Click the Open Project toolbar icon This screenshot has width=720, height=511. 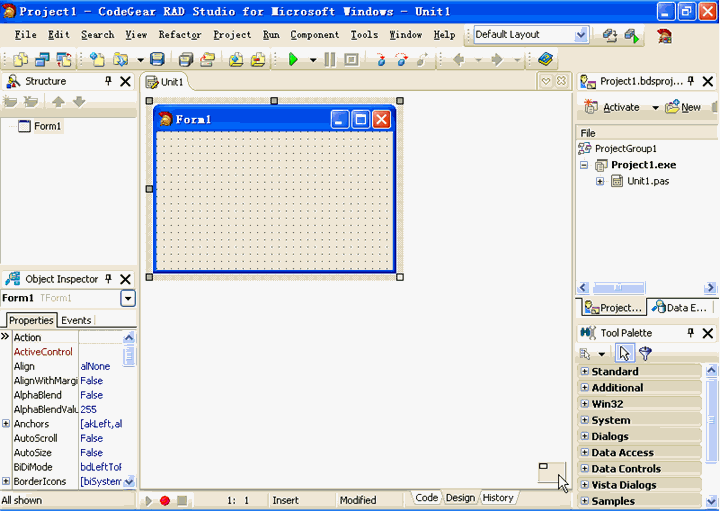(x=208, y=59)
